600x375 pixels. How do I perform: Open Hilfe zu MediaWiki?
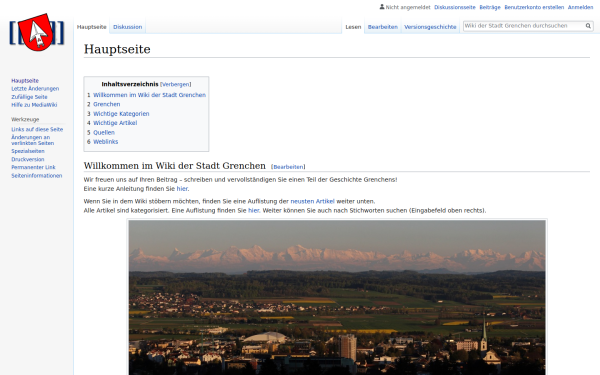[34, 105]
